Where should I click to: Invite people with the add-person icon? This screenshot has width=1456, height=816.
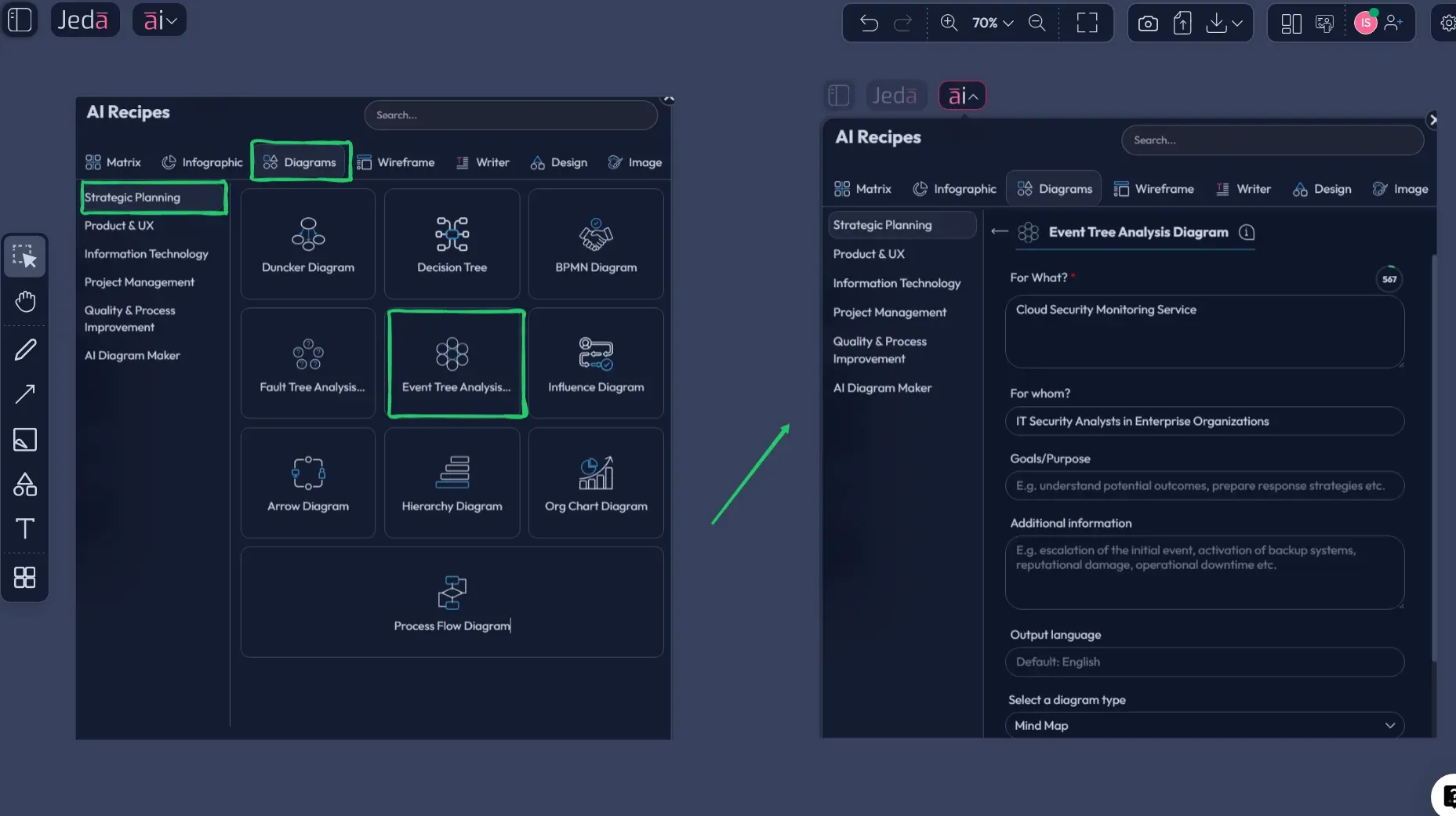coord(1395,23)
